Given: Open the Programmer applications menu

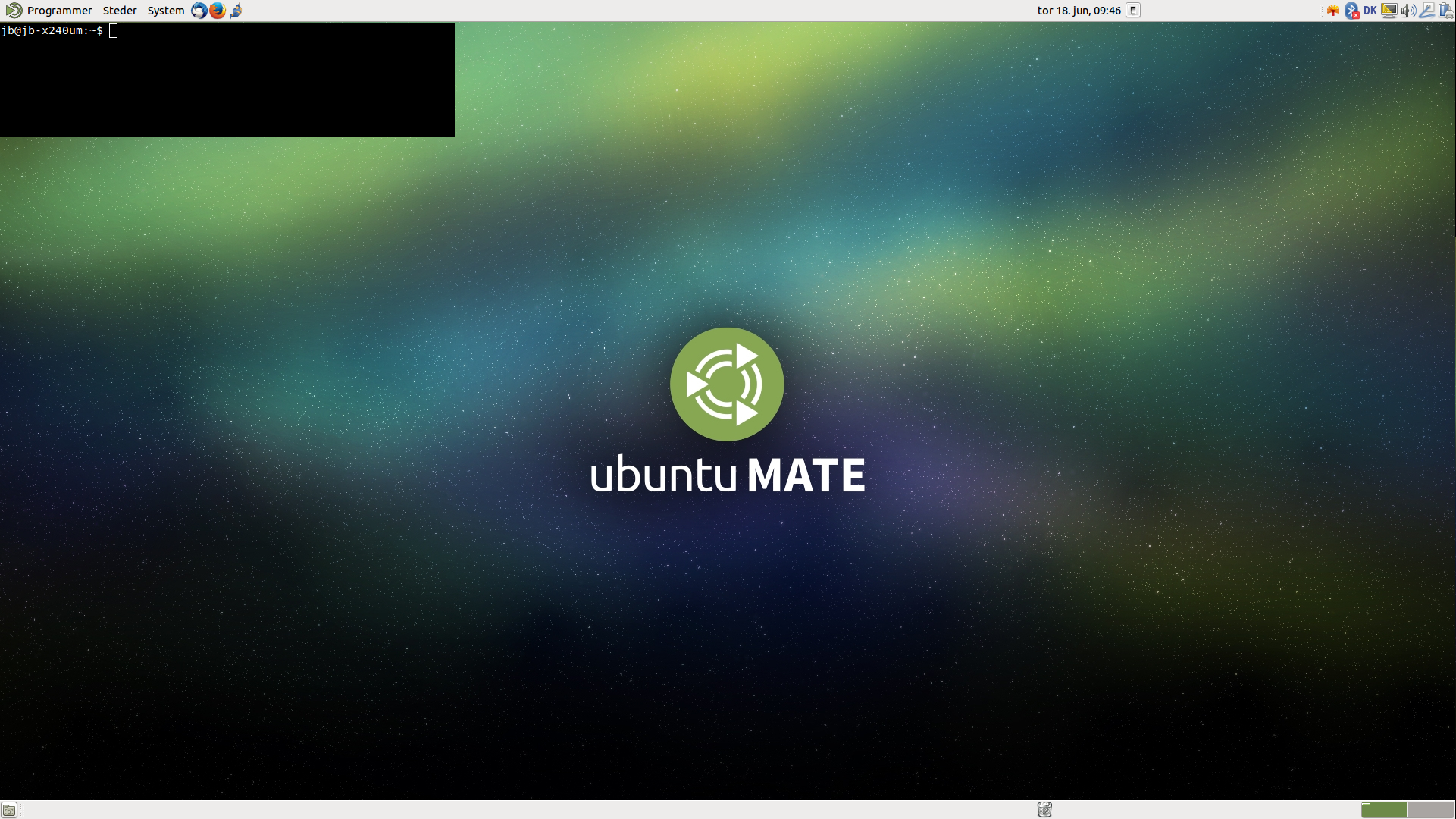Looking at the screenshot, I should (59, 11).
